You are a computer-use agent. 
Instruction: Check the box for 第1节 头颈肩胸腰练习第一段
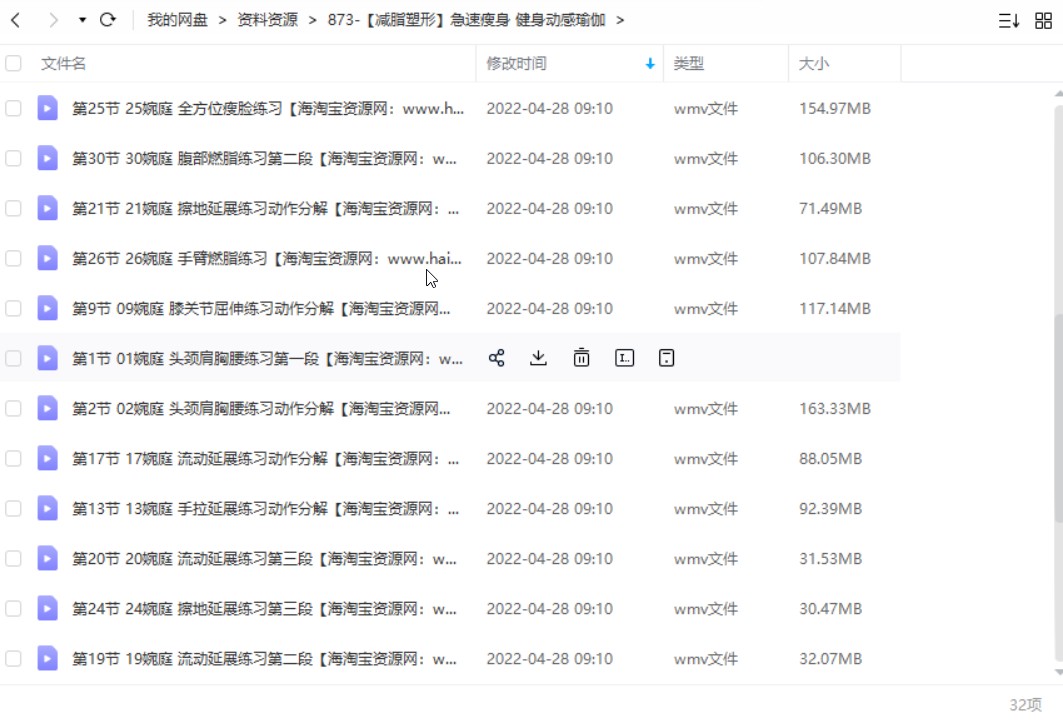[x=13, y=358]
